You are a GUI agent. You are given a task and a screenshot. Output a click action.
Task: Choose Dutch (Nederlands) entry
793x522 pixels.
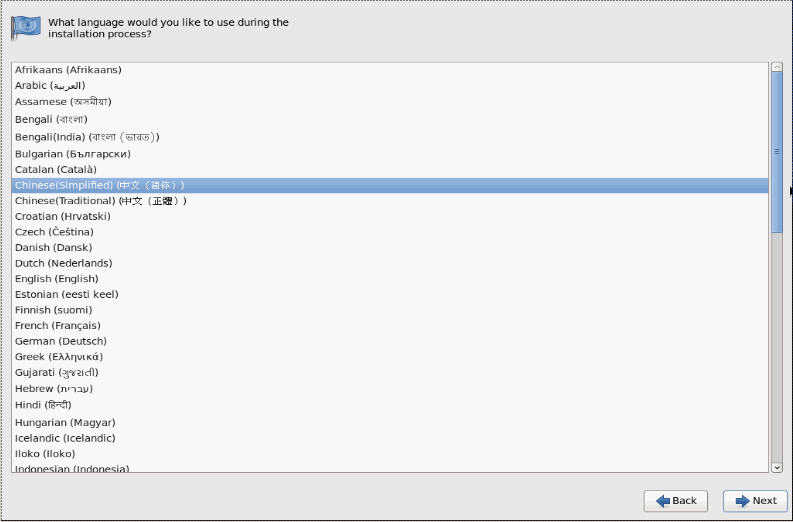point(64,263)
